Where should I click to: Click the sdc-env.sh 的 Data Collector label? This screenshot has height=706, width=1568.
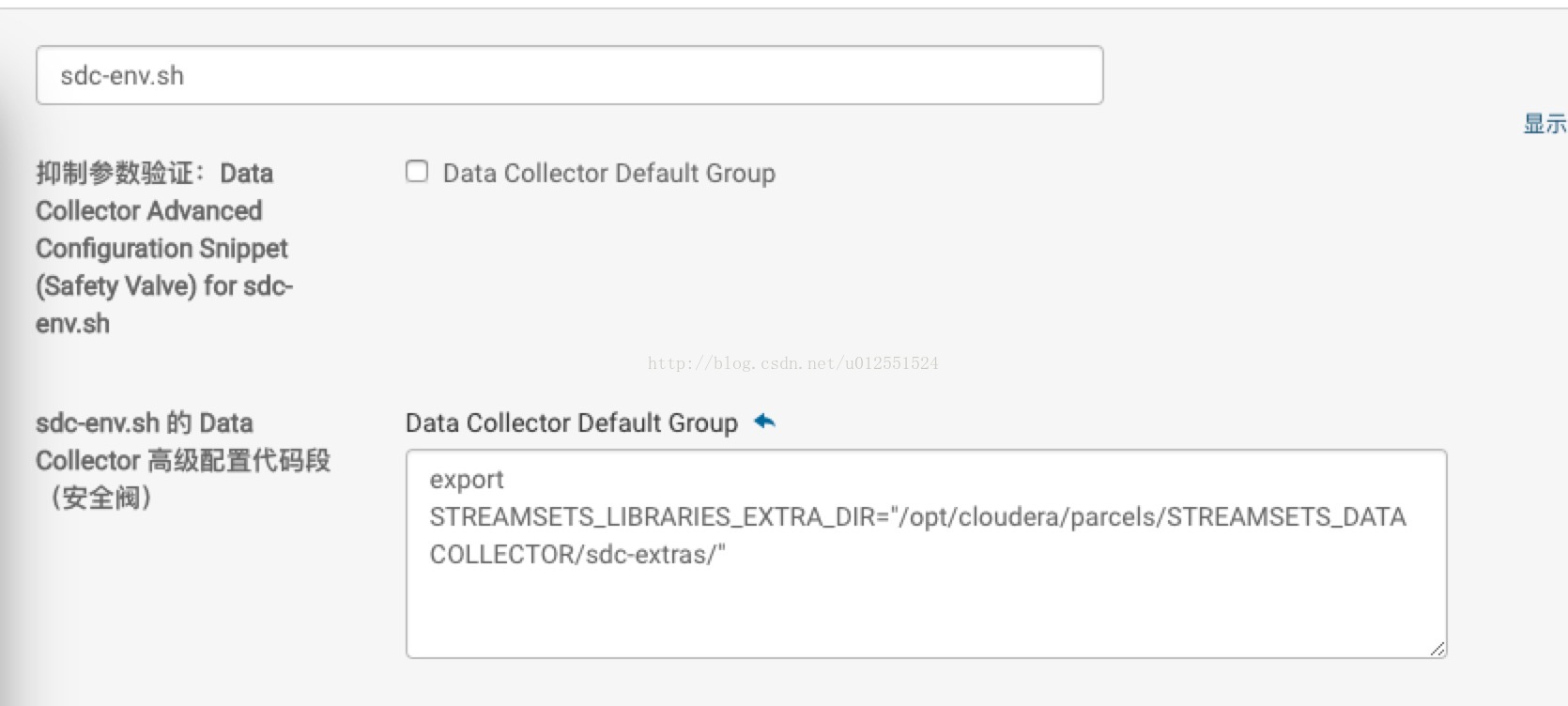(145, 423)
